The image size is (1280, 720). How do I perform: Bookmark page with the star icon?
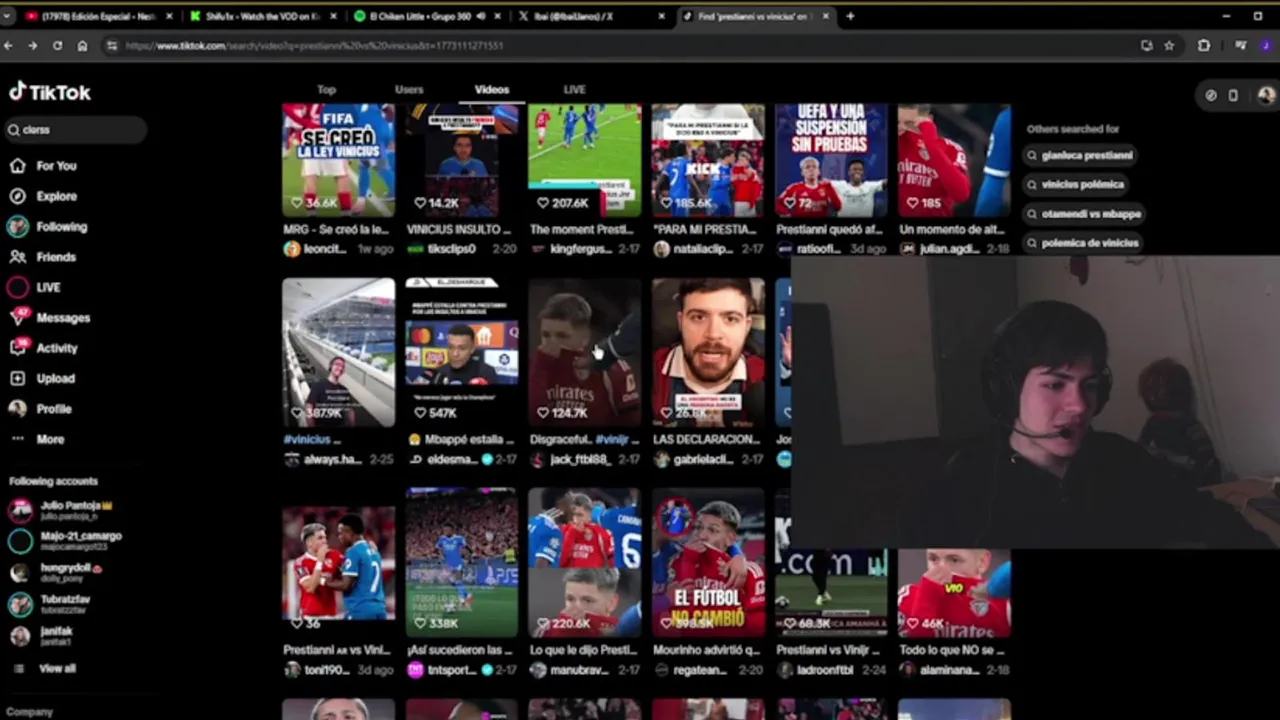(1169, 45)
